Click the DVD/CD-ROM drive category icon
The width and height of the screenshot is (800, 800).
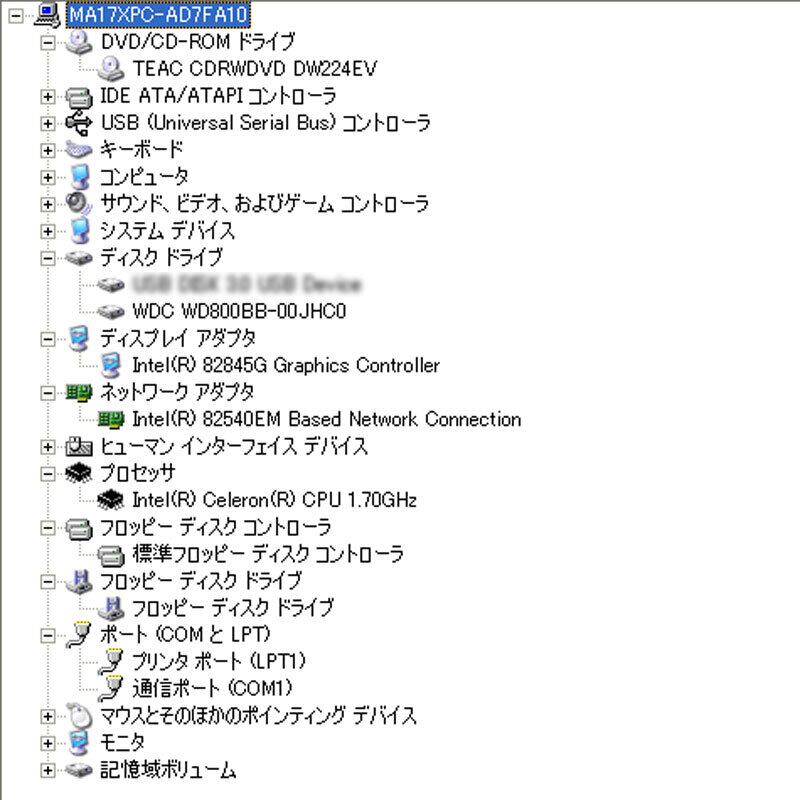point(79,41)
